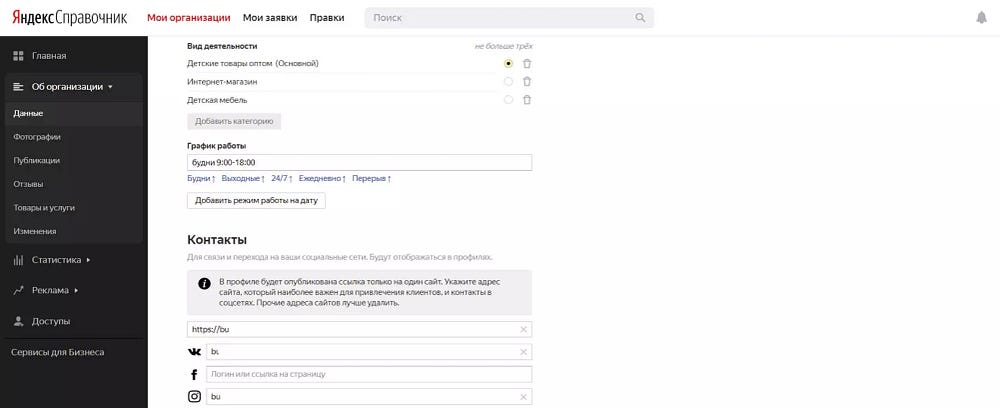This screenshot has height=408, width=1000.
Task: Click the notifications bell icon
Action: [982, 18]
